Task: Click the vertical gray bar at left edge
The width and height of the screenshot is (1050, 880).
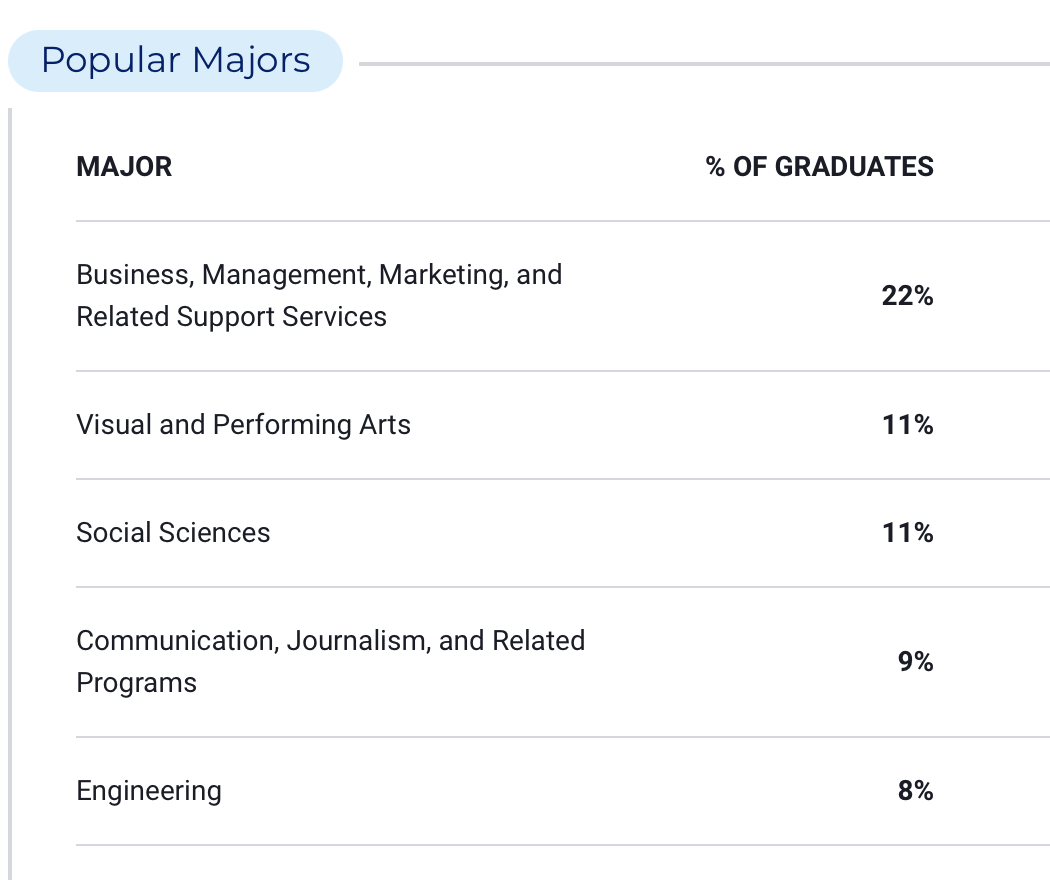Action: [x=9, y=494]
